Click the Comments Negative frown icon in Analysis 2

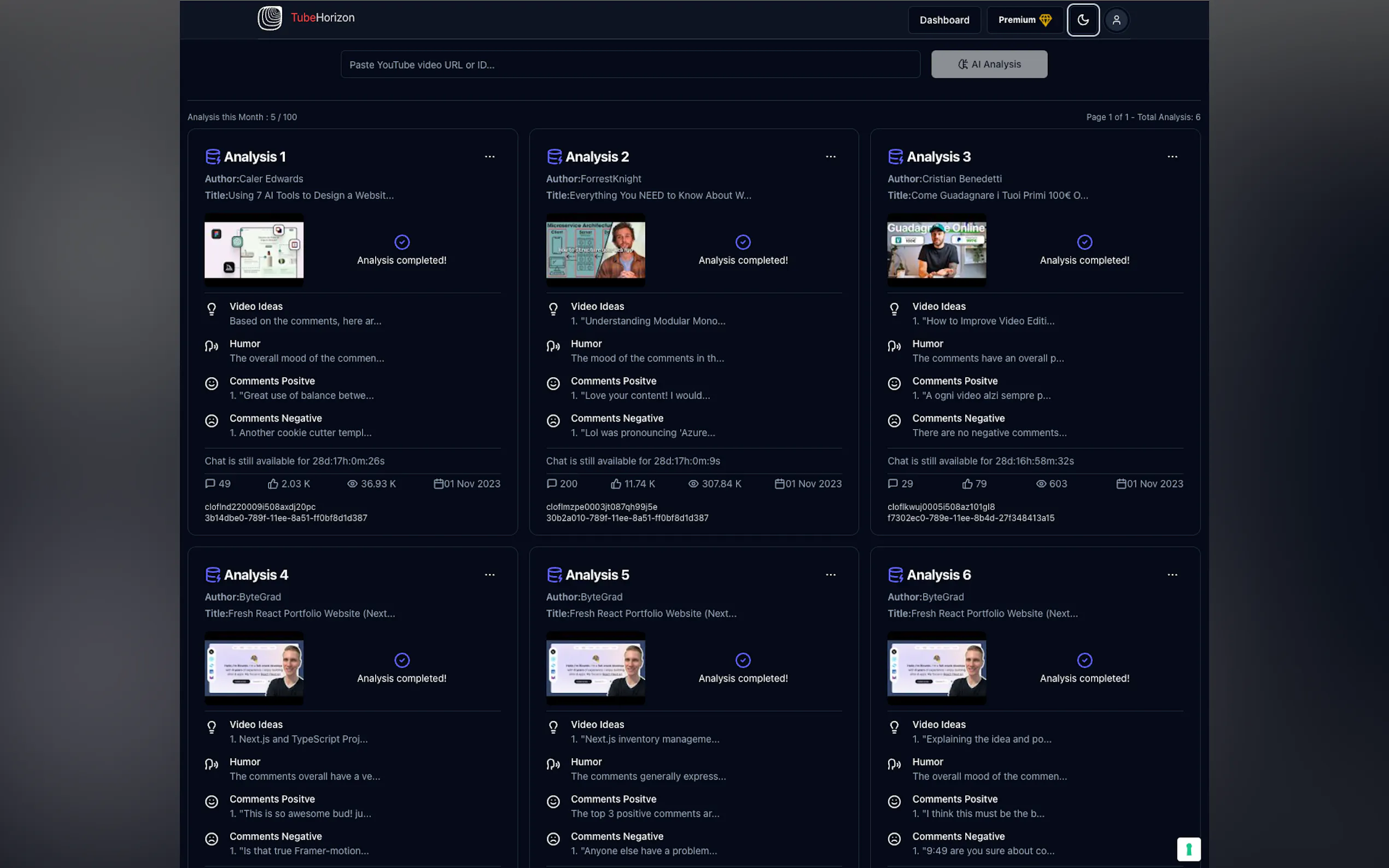click(x=553, y=421)
